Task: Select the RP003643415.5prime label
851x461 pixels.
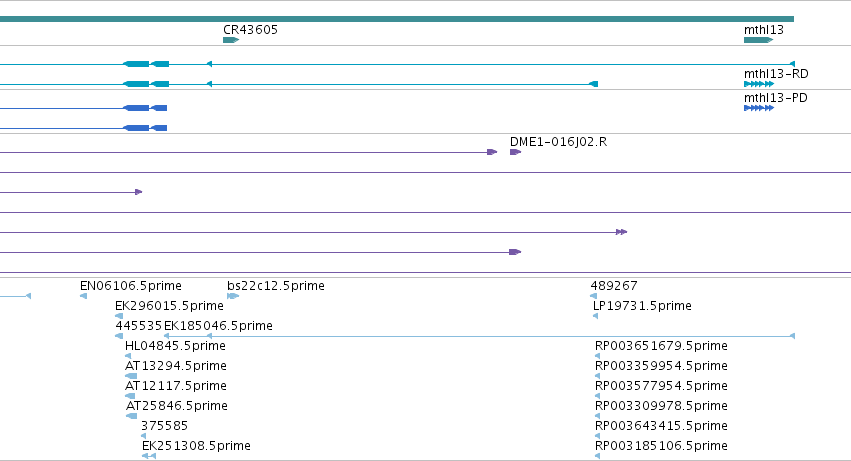Action: coord(661,426)
